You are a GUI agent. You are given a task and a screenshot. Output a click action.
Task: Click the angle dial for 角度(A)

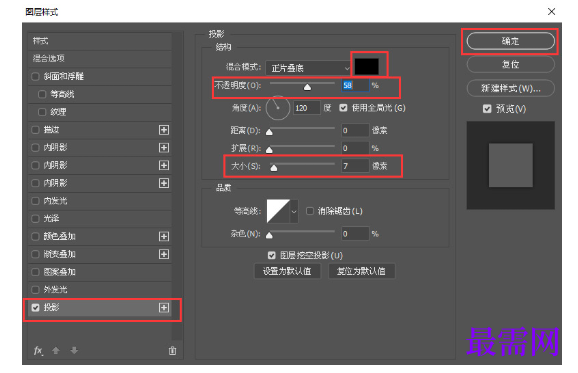(278, 108)
